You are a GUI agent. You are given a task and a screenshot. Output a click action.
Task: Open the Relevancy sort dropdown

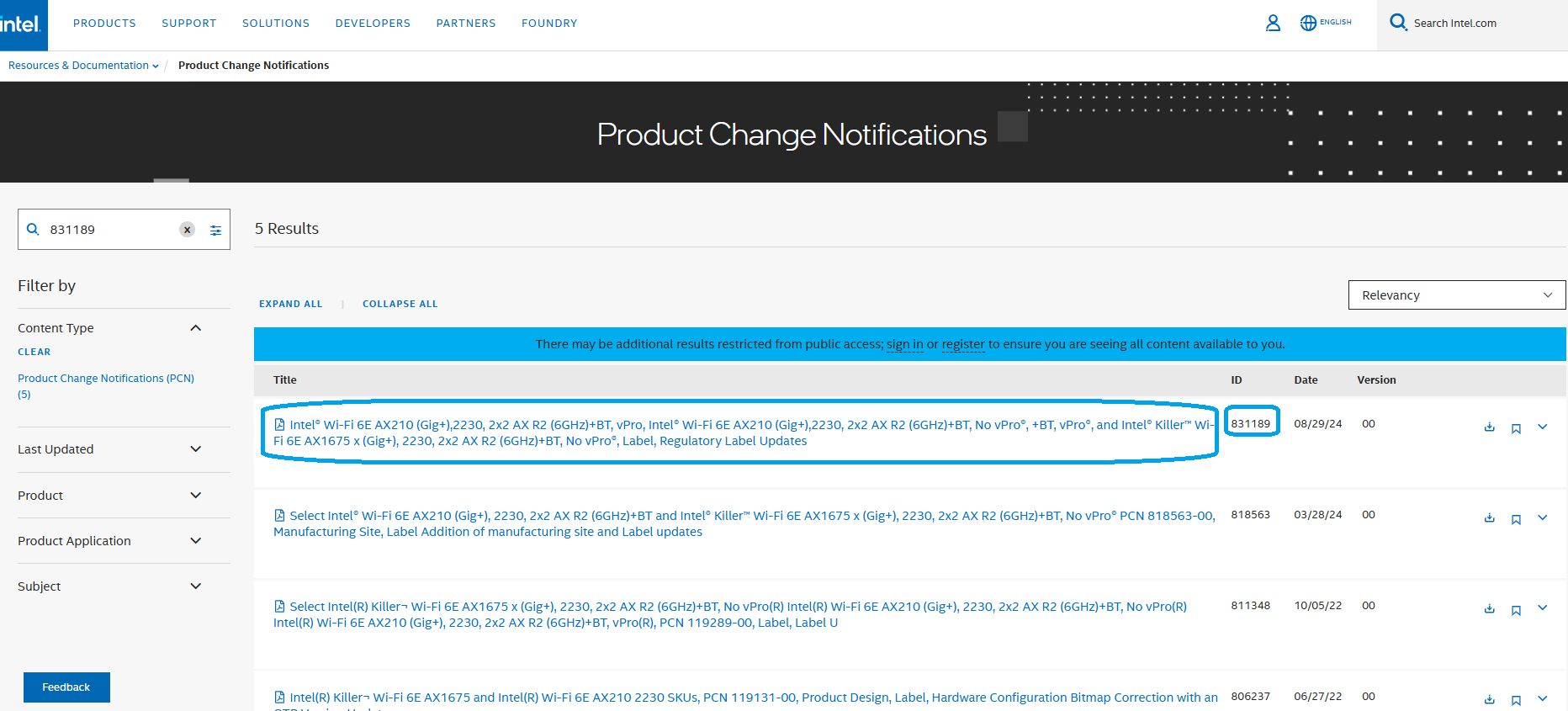[x=1457, y=295]
